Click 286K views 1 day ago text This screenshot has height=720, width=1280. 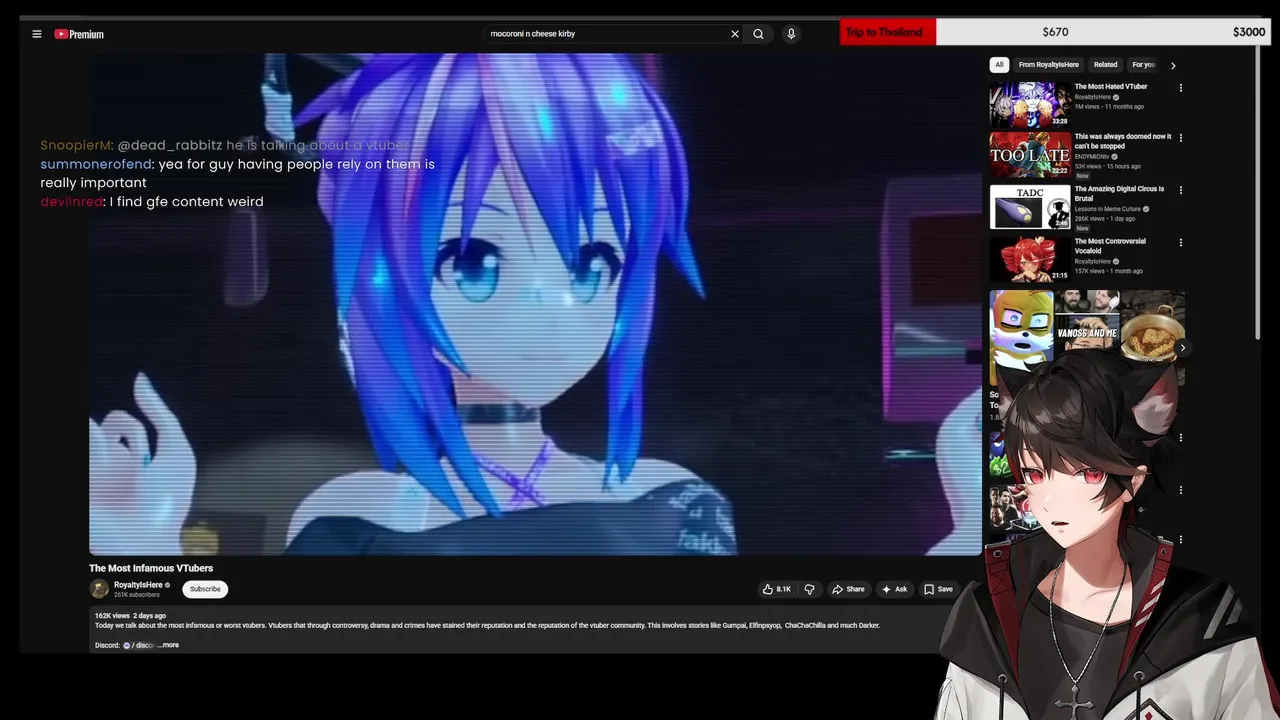[1106, 218]
